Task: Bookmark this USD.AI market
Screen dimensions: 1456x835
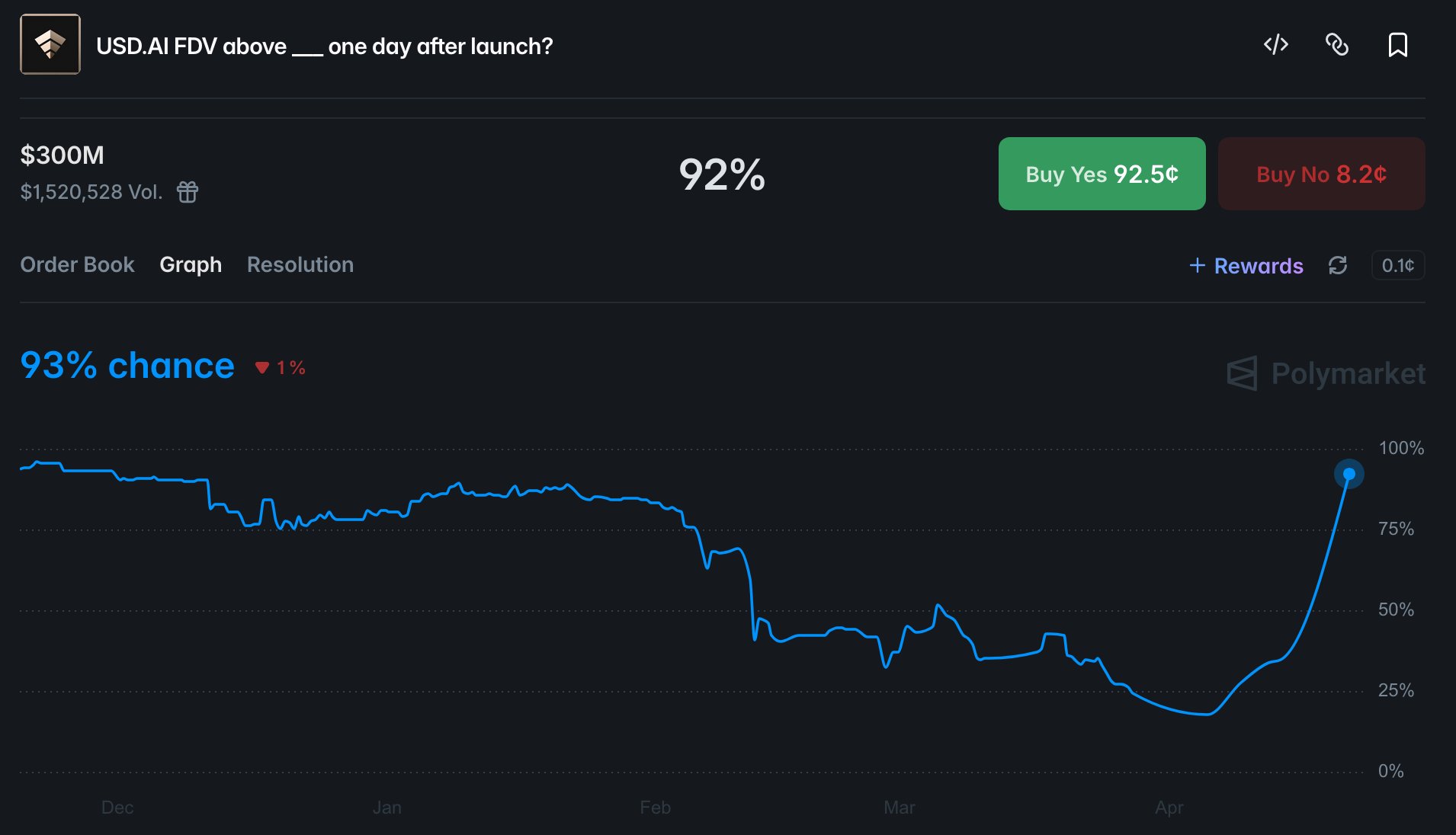Action: [1397, 45]
